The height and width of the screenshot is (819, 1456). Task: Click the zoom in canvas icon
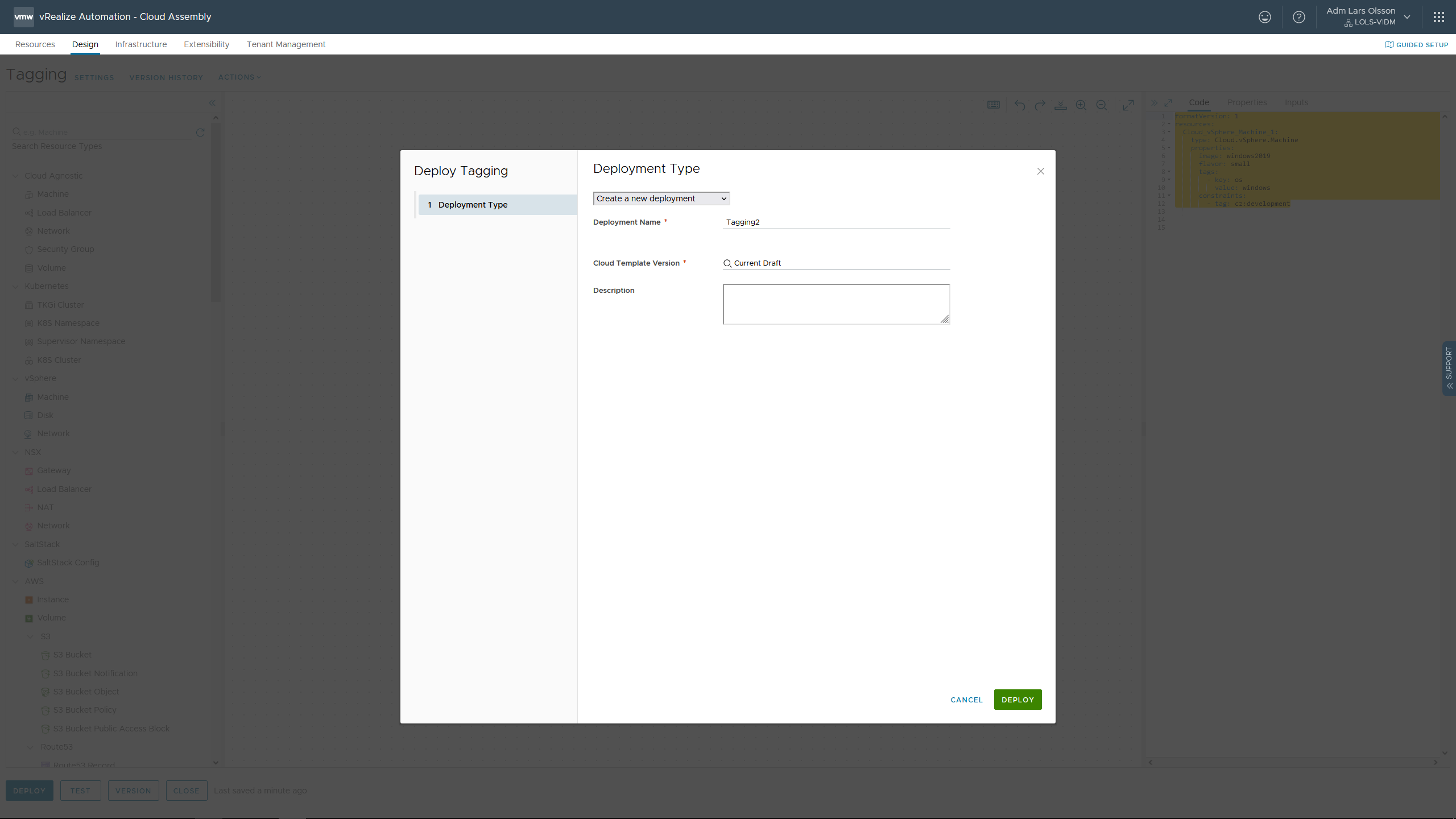point(1081,105)
